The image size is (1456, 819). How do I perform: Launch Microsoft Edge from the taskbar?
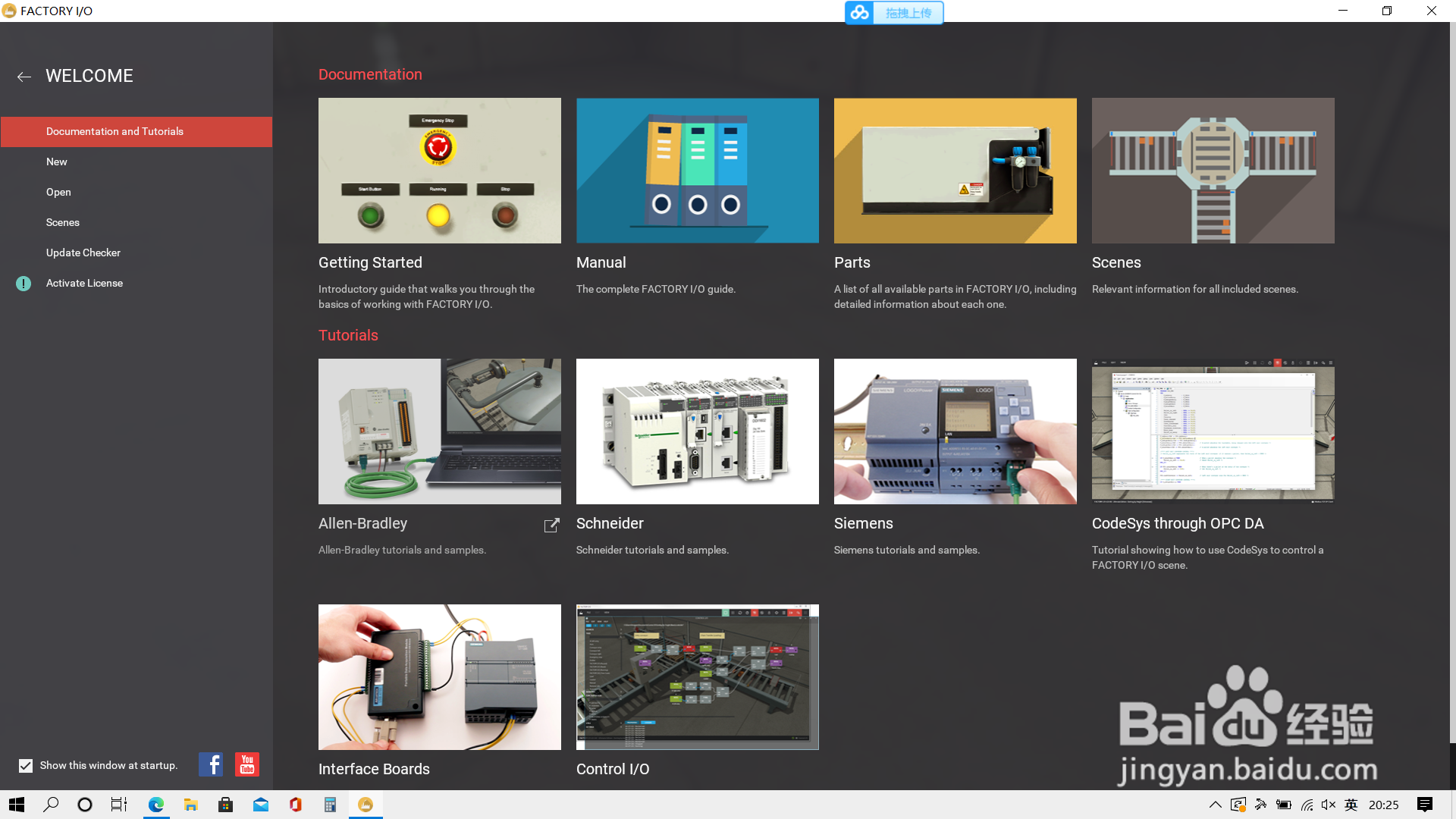coord(156,805)
